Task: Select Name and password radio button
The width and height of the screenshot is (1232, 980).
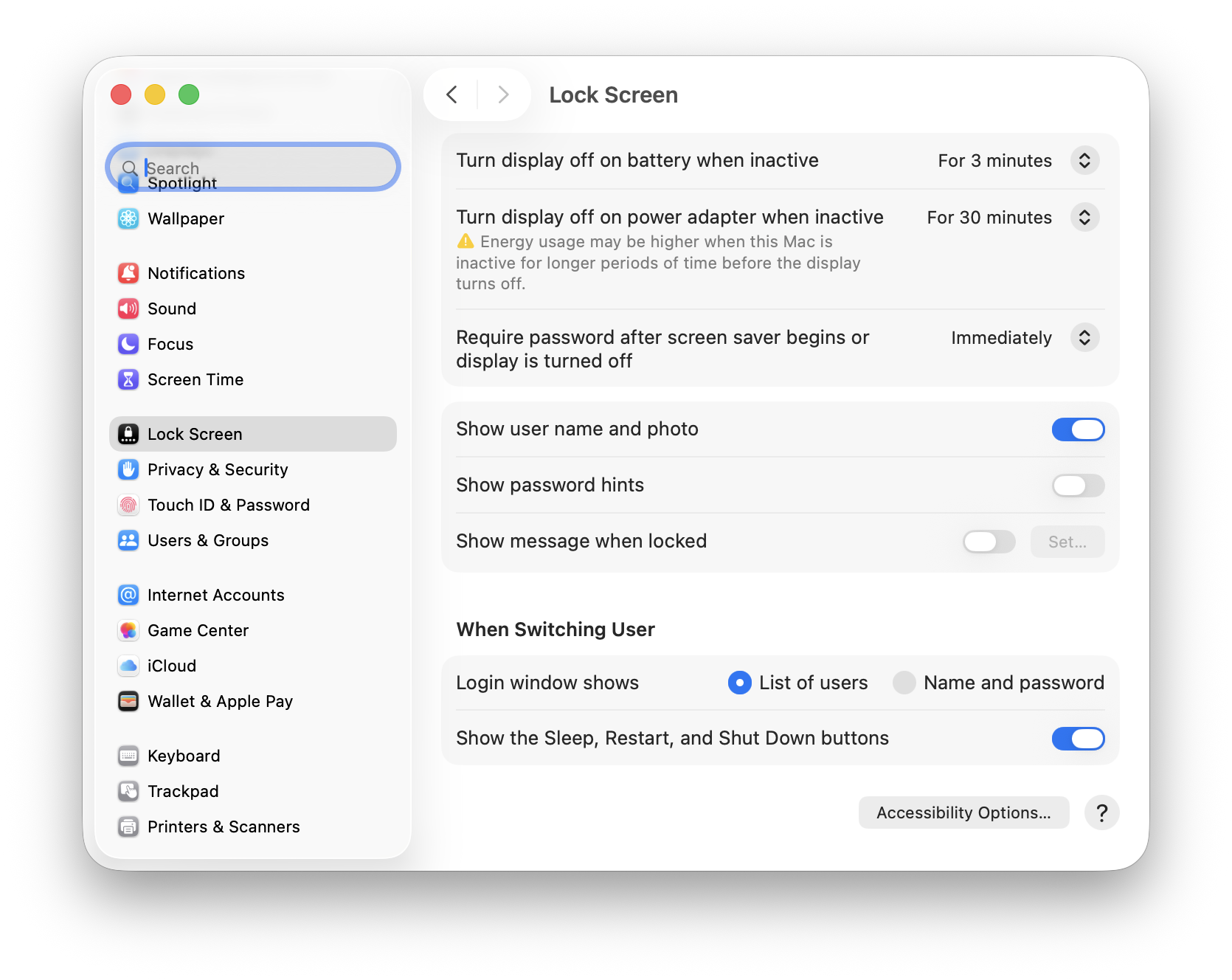Action: (x=904, y=683)
